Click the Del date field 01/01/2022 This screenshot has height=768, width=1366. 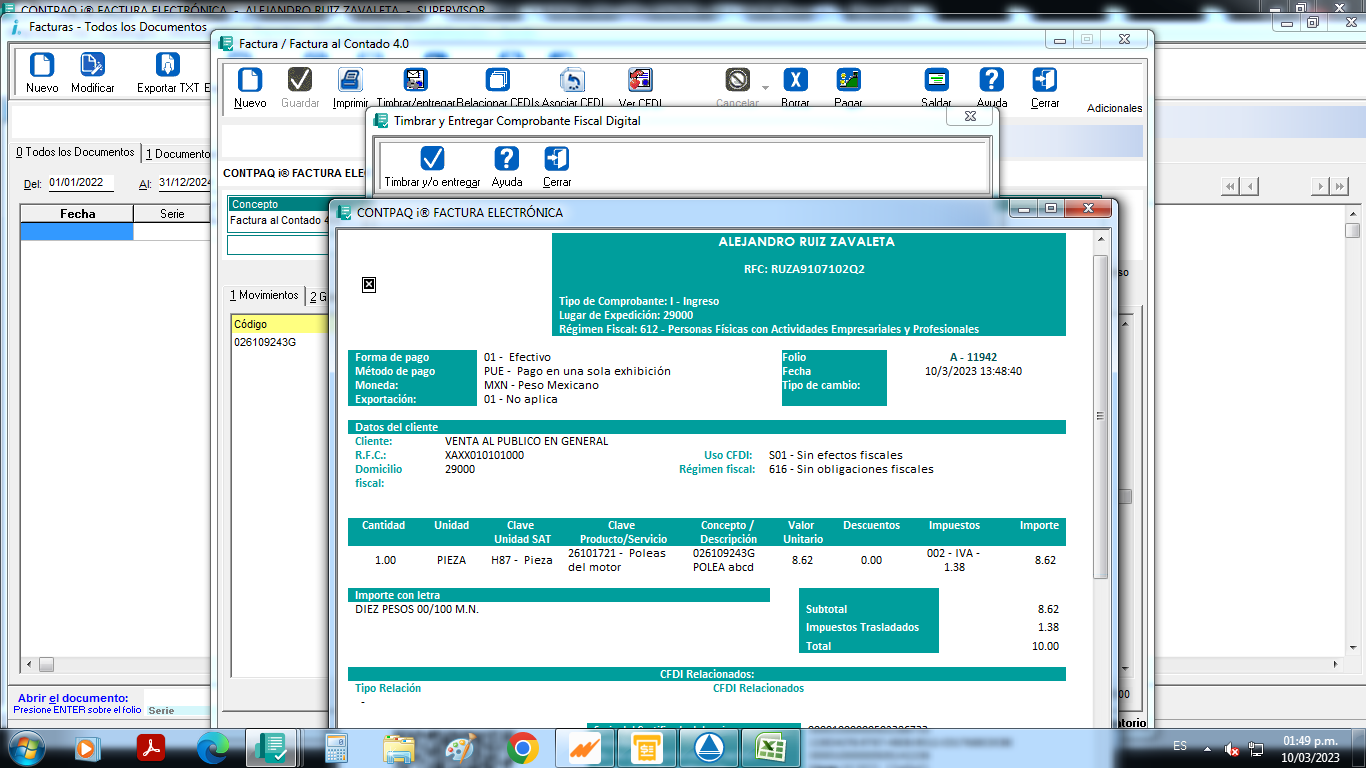pos(81,183)
